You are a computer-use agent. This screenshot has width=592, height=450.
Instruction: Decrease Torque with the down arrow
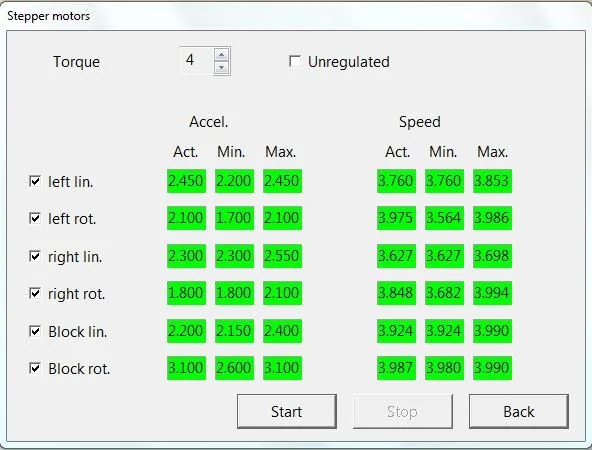pos(222,68)
